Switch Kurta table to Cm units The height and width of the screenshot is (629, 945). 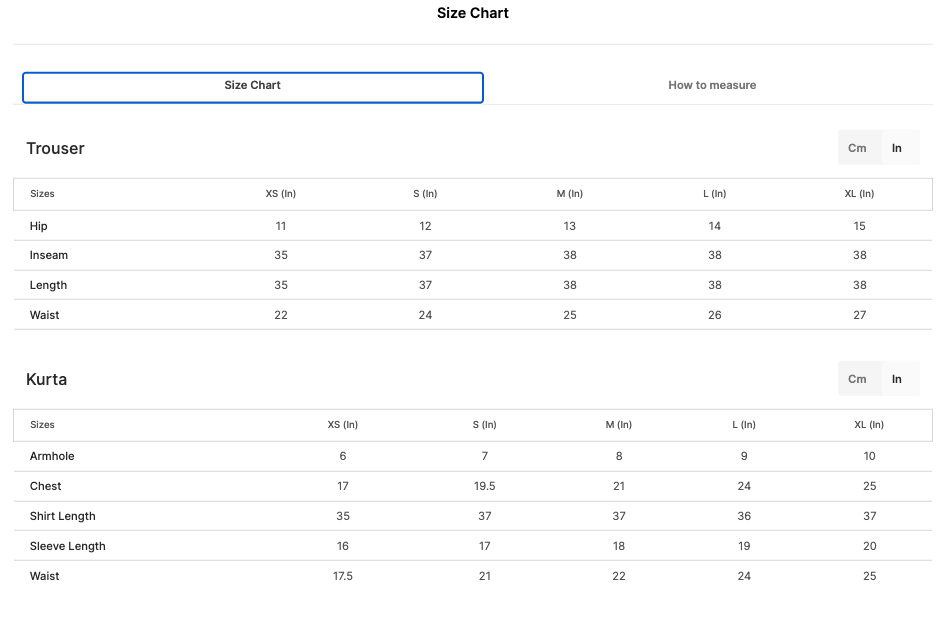pyautogui.click(x=857, y=379)
